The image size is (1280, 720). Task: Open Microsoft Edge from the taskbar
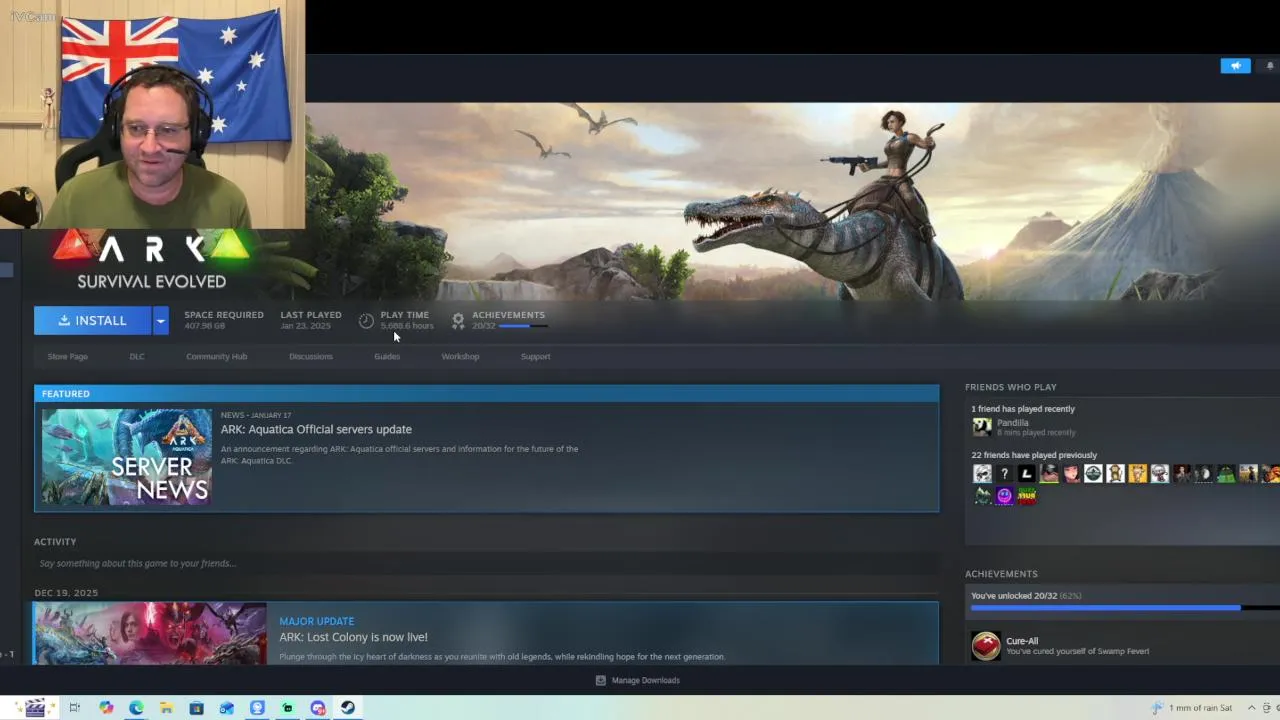click(136, 708)
